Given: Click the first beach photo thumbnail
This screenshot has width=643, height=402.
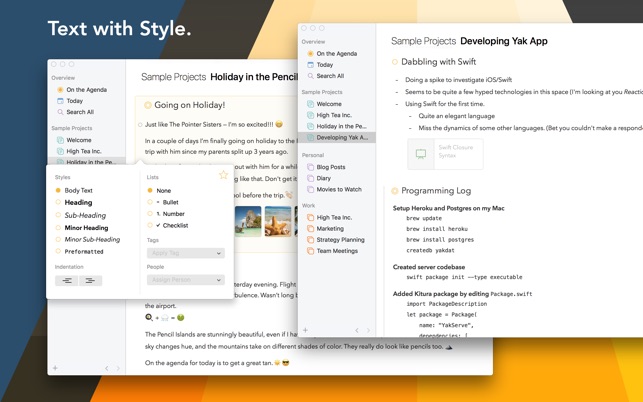Looking at the screenshot, I should tap(247, 220).
